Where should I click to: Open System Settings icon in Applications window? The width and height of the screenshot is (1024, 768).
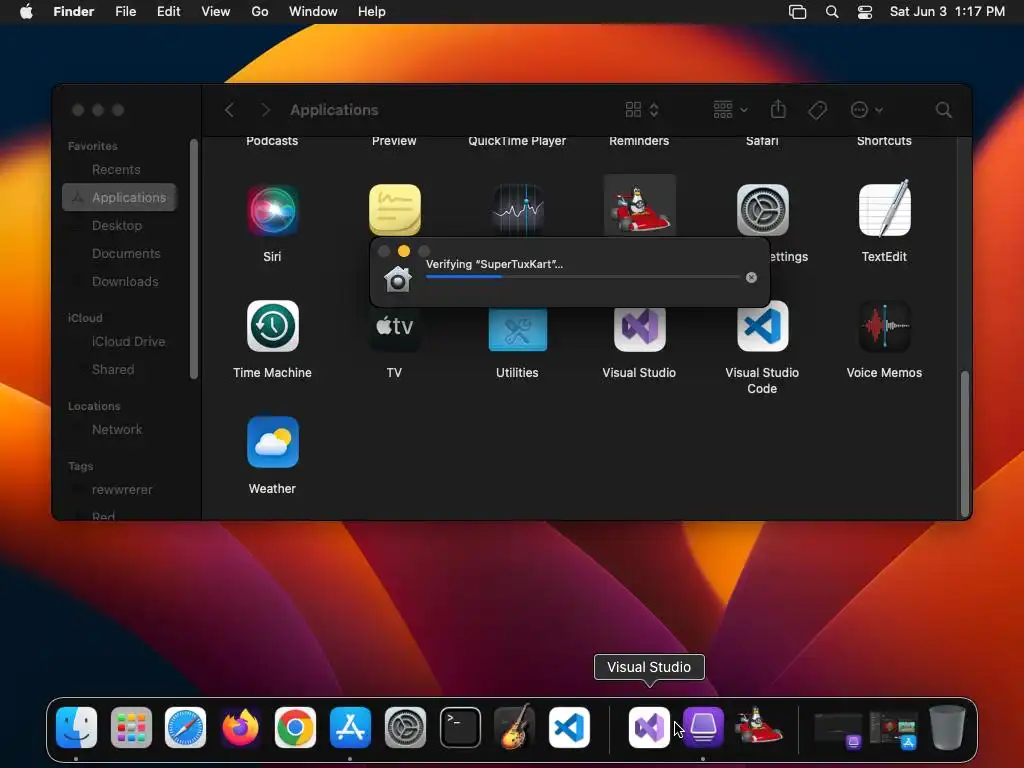[762, 210]
